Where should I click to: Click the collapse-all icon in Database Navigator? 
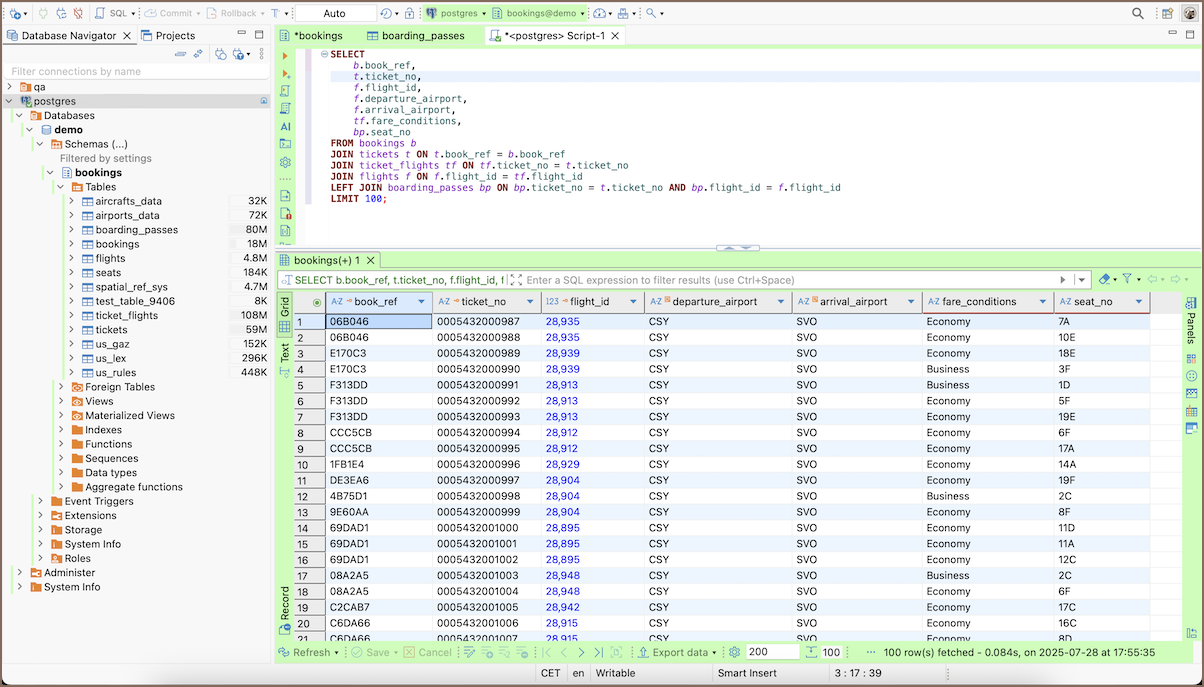[x=181, y=54]
